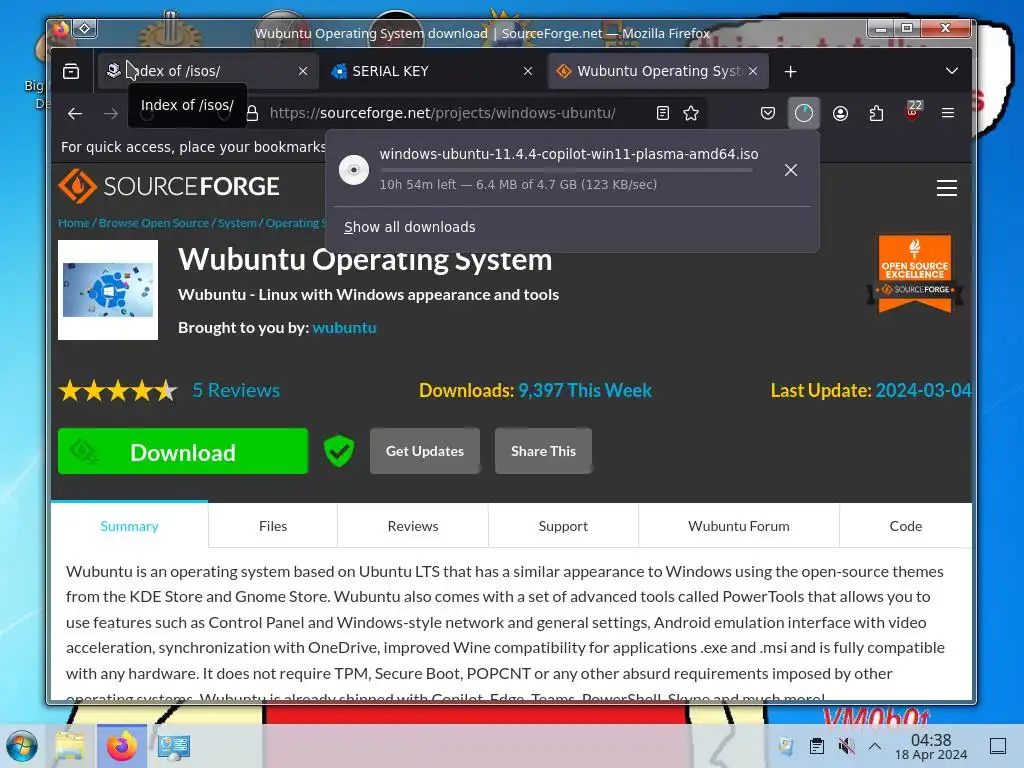Click the five-star rating
This screenshot has height=768, width=1024.
coord(118,391)
